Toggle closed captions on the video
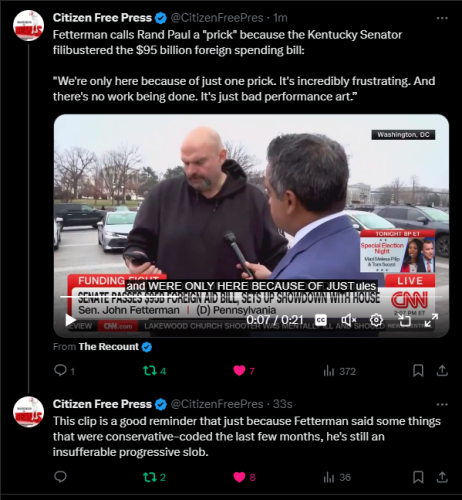Viewport: 462px width, 500px height. click(x=321, y=320)
